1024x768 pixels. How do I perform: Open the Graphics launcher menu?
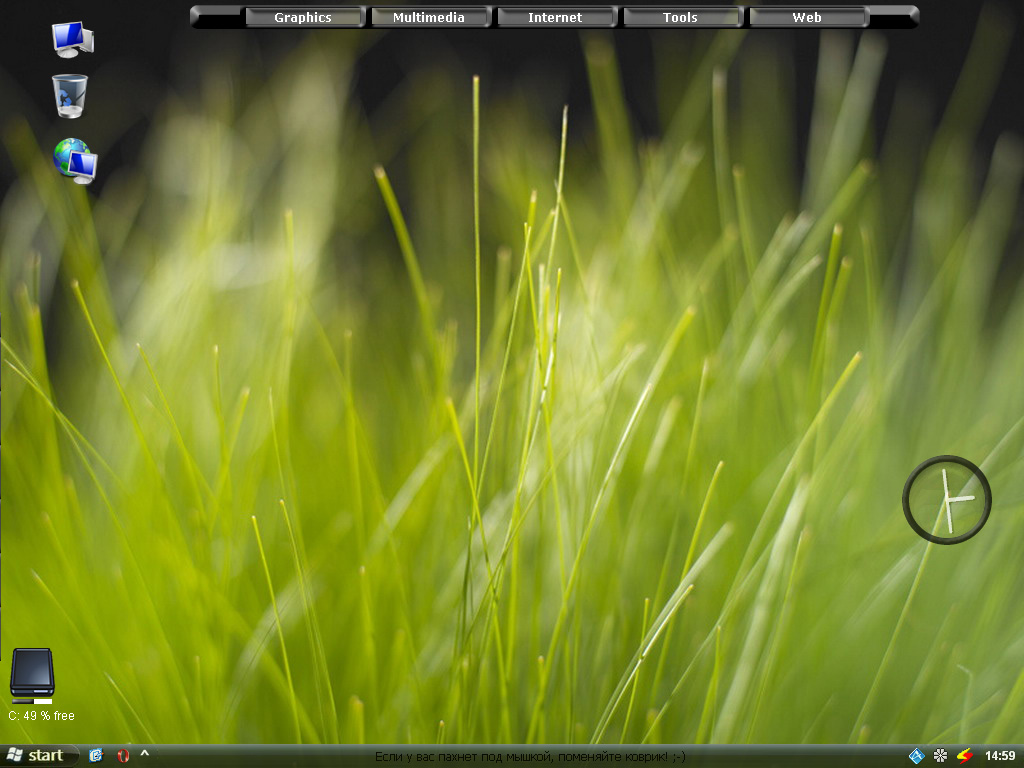(303, 17)
